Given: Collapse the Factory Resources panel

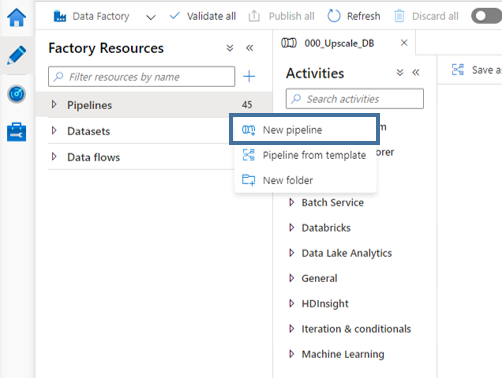Looking at the screenshot, I should point(250,48).
